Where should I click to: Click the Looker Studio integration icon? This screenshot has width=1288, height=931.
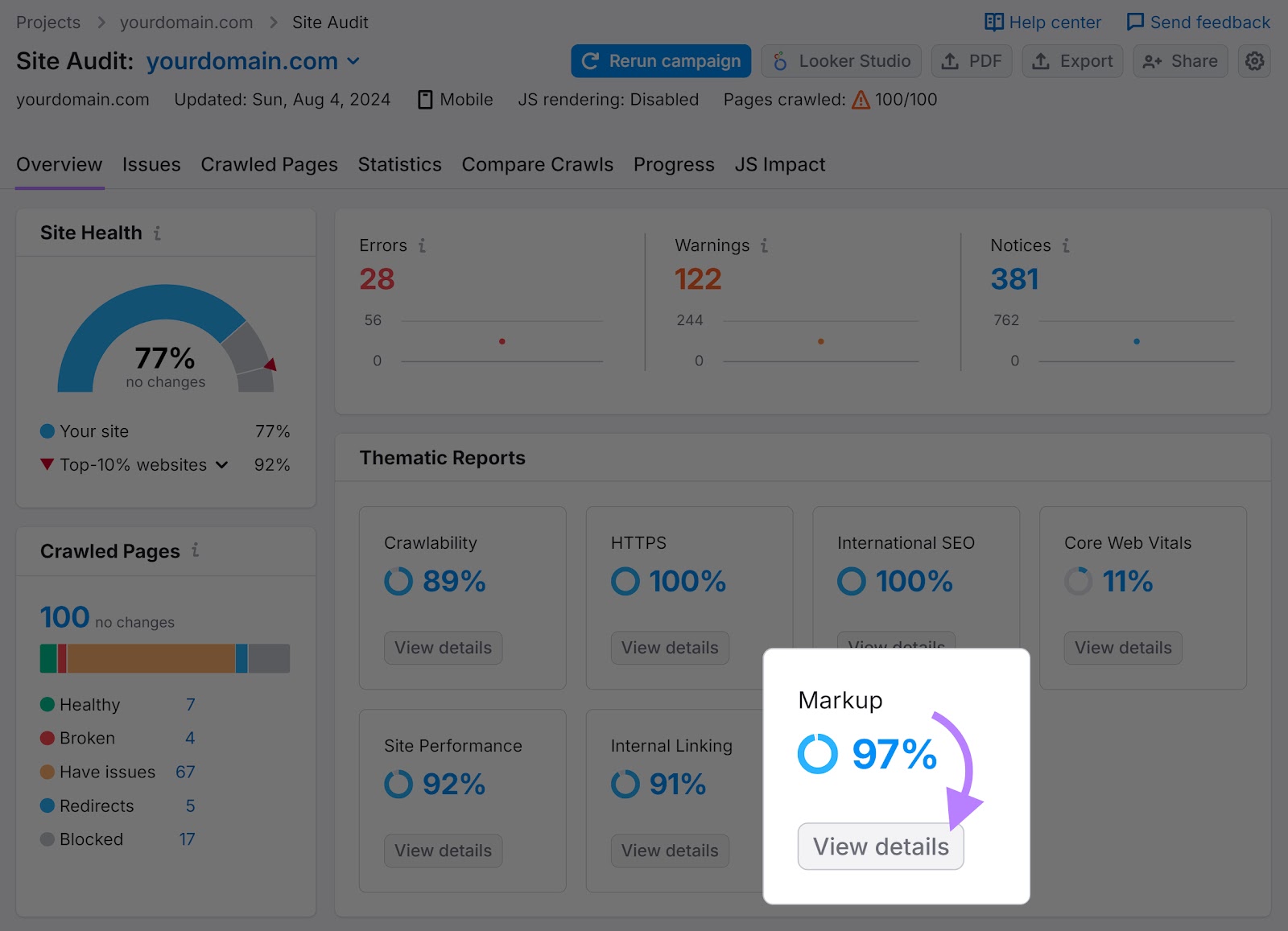[778, 60]
